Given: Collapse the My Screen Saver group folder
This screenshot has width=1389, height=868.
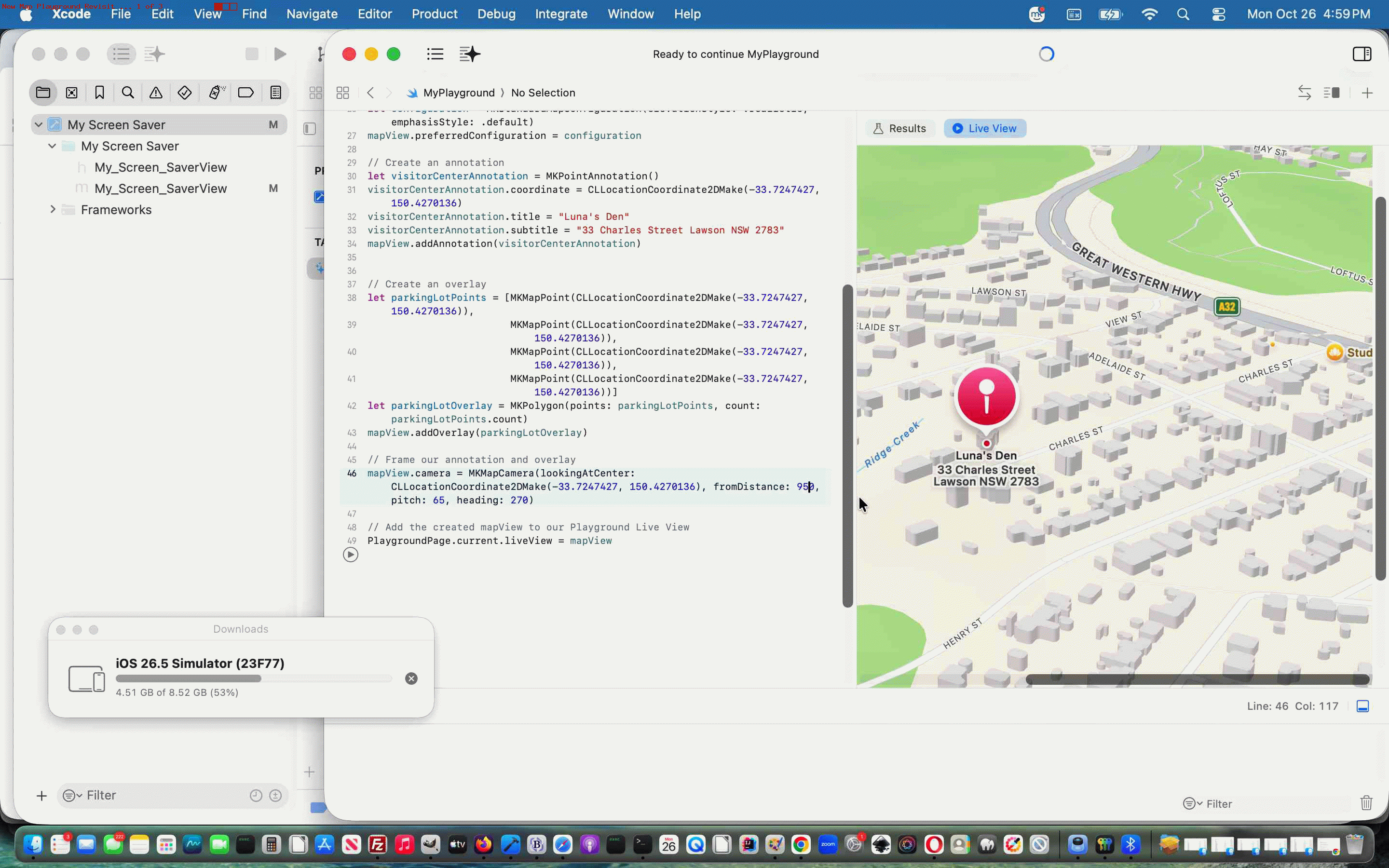Looking at the screenshot, I should tap(52, 146).
